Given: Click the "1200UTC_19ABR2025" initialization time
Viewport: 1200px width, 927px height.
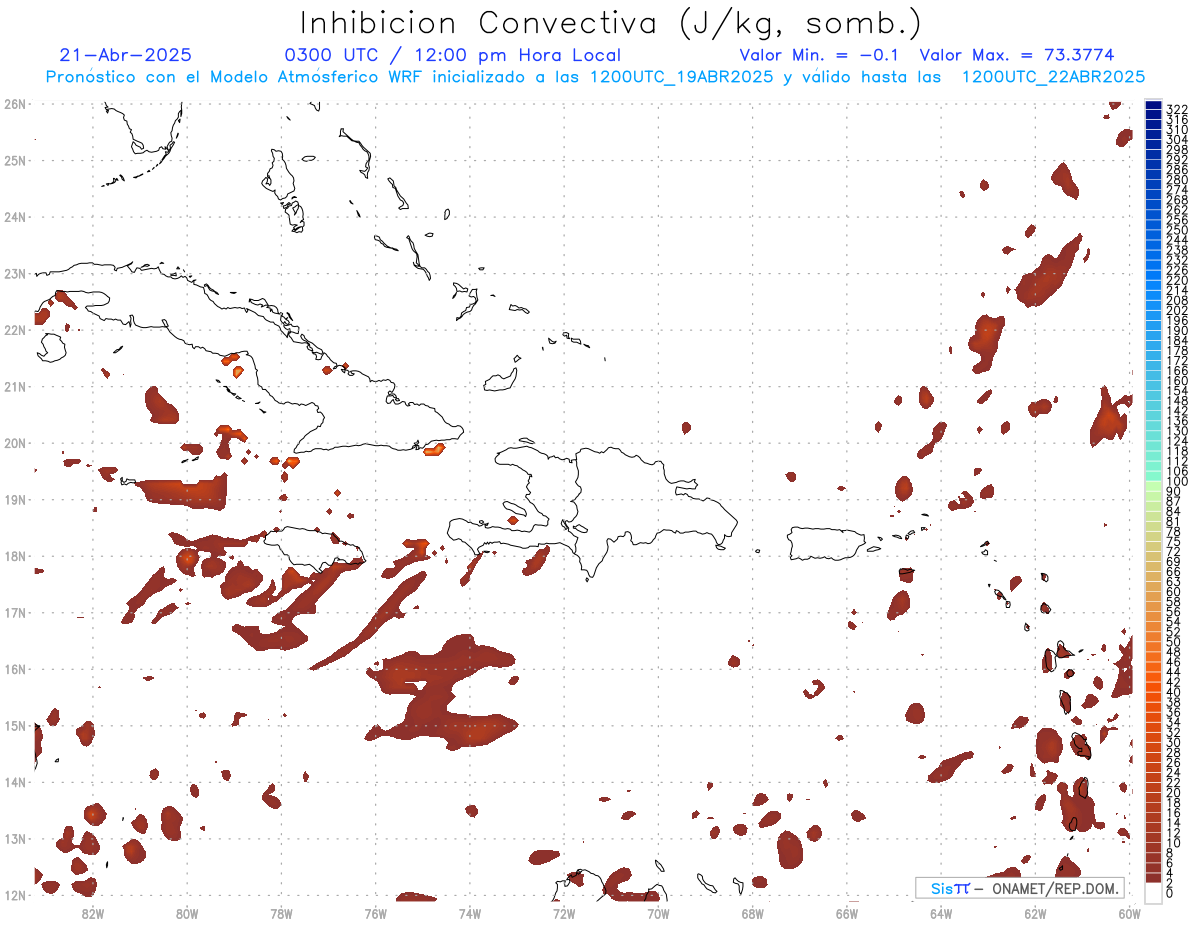Looking at the screenshot, I should click(x=681, y=77).
